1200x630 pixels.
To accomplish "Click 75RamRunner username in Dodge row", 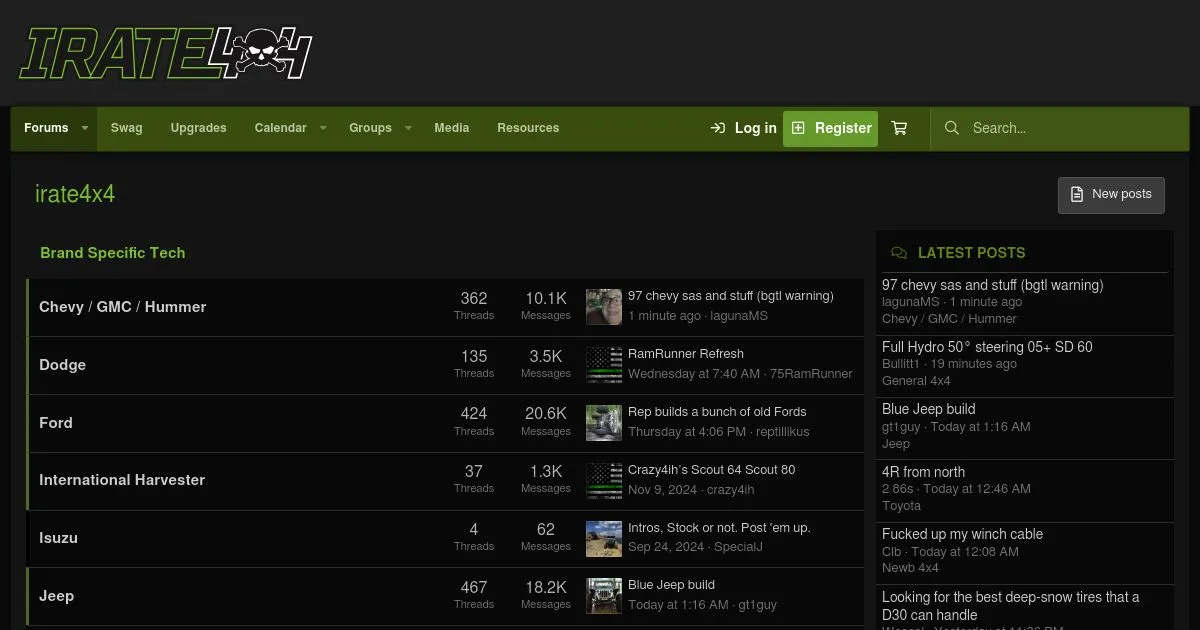I will click(x=811, y=374).
